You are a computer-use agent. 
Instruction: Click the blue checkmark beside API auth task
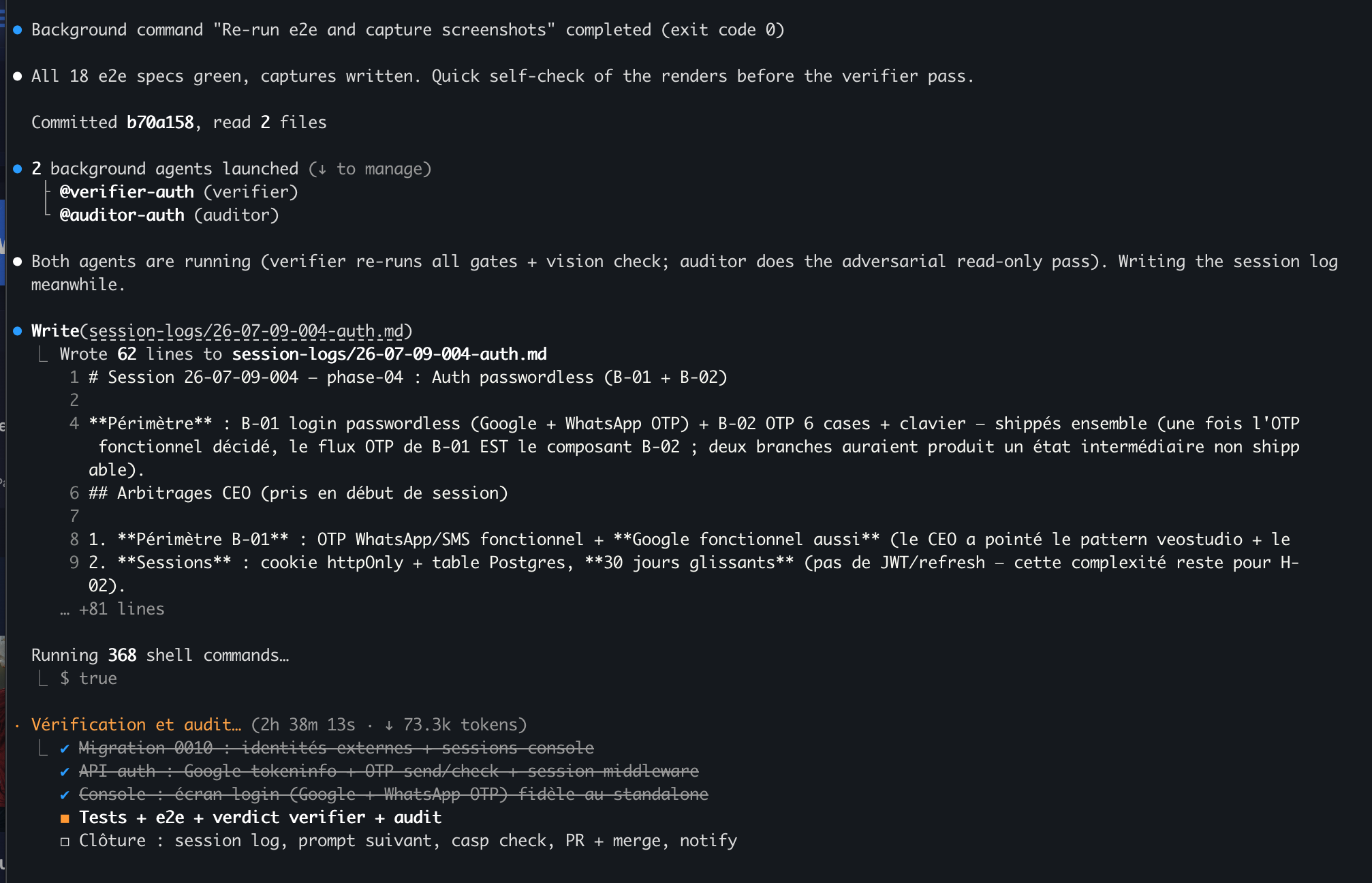click(65, 772)
